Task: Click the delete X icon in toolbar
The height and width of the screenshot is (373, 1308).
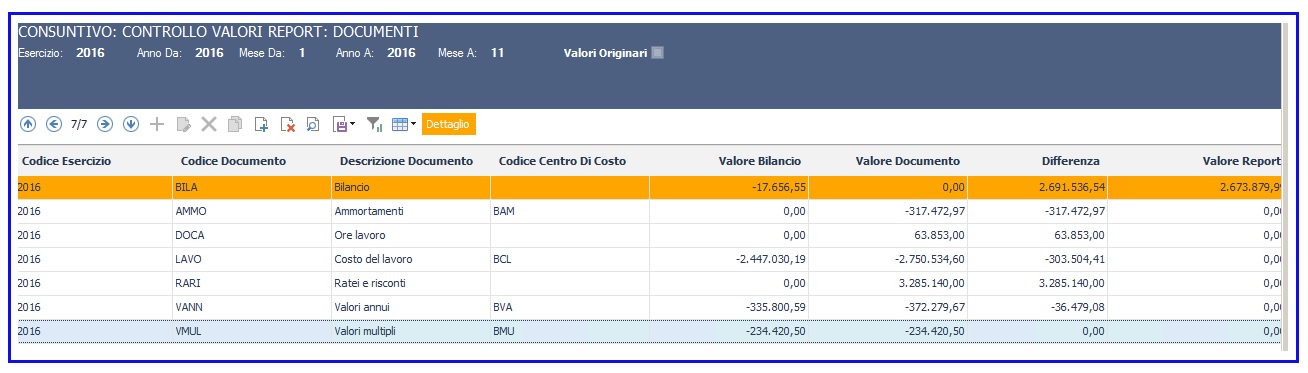Action: point(209,124)
